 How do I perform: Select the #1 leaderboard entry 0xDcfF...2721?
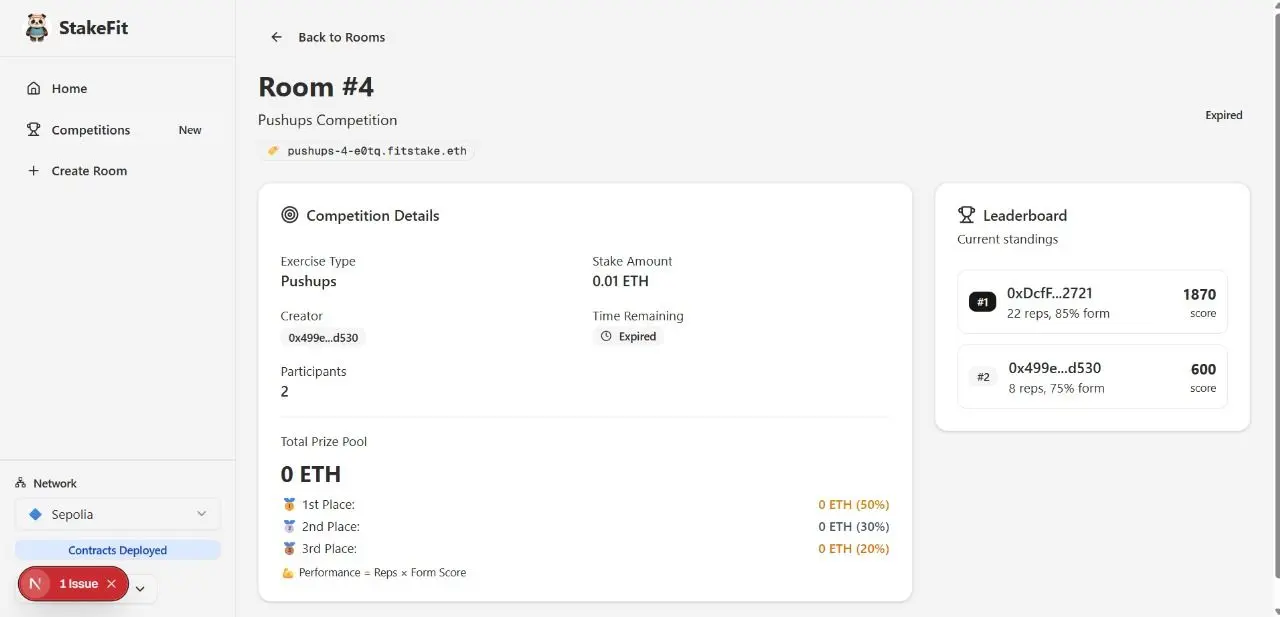point(1092,302)
